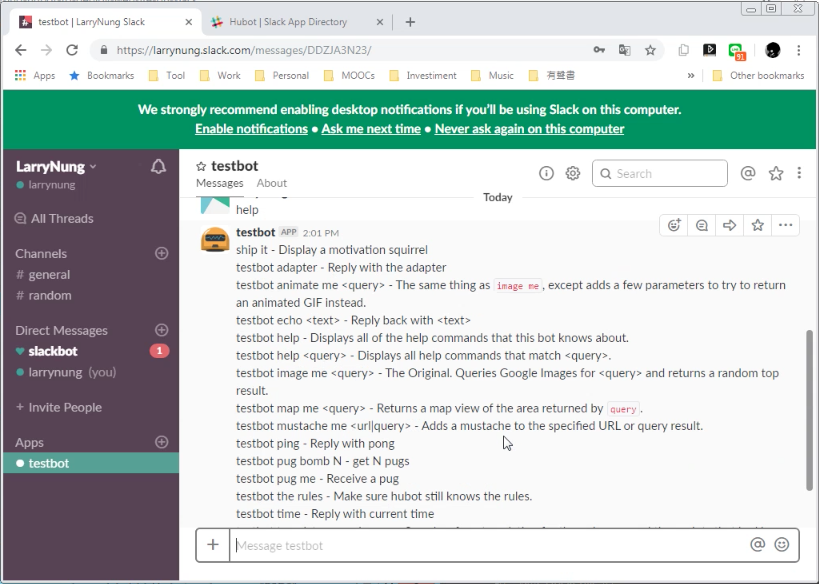This screenshot has height=584, width=819.
Task: Open Chrome's three-dot menu
Action: click(799, 50)
